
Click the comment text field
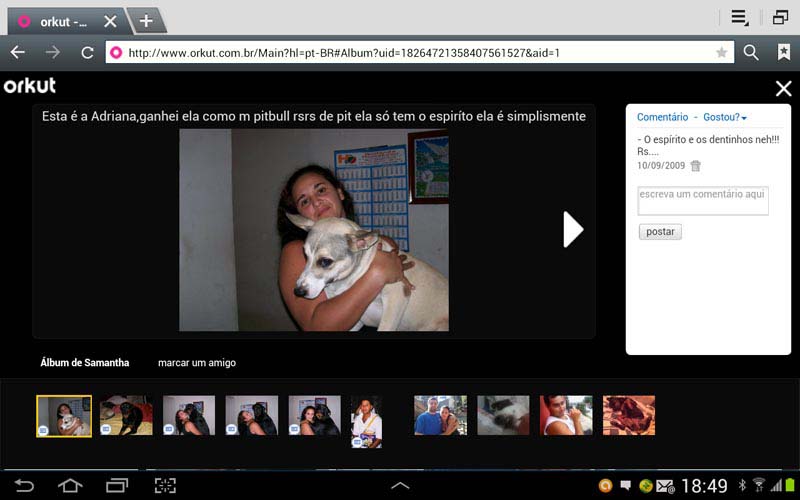click(x=703, y=200)
